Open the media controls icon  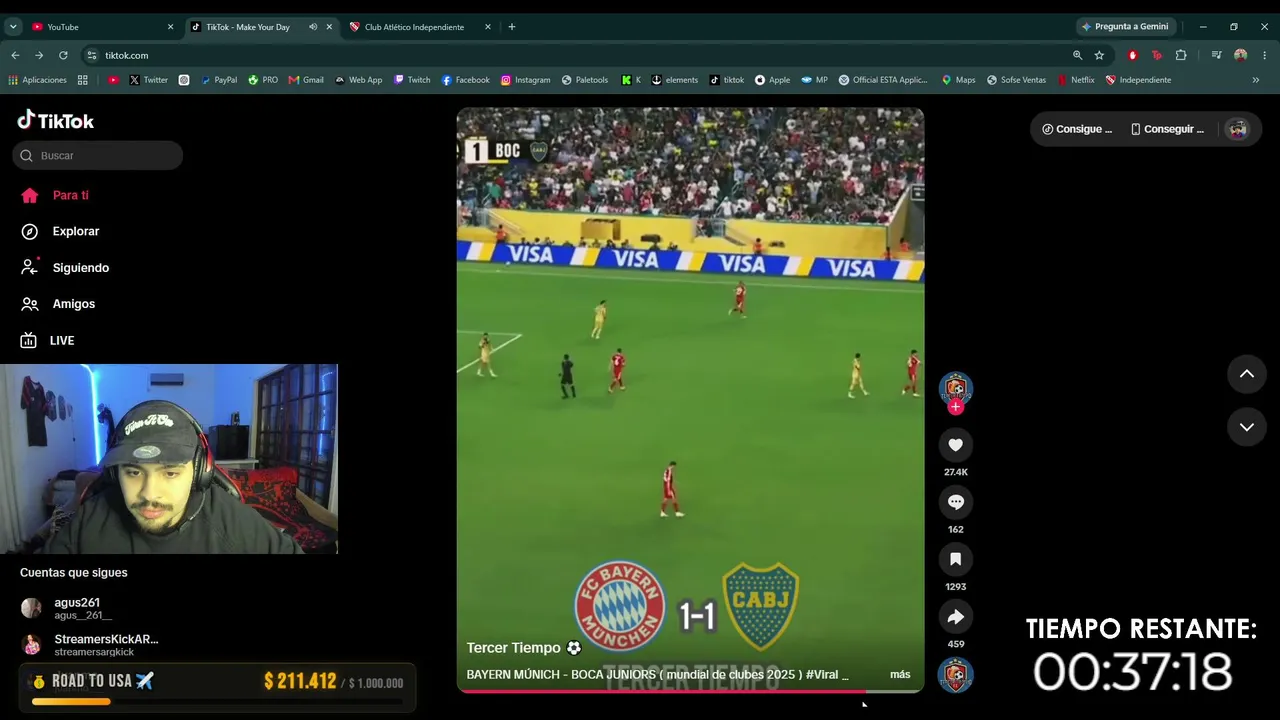point(1216,55)
